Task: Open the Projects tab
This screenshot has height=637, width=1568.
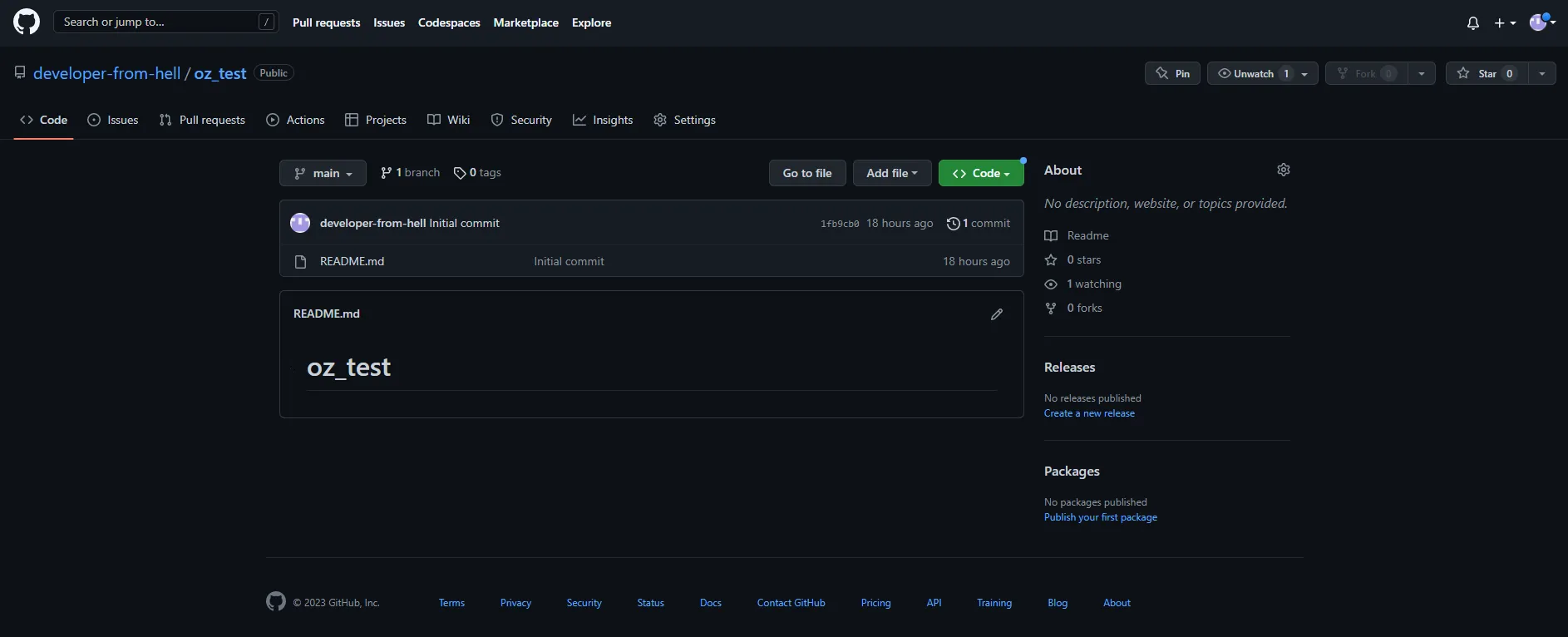Action: [376, 120]
